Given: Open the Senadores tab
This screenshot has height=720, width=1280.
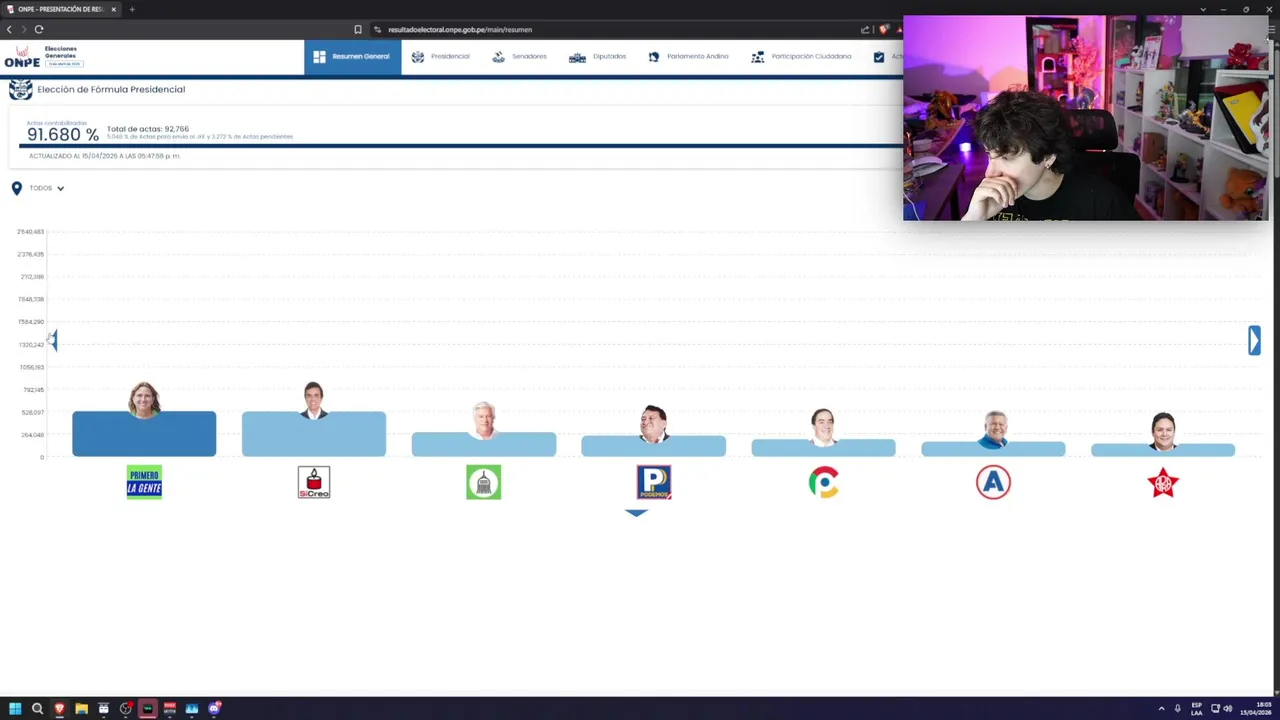Looking at the screenshot, I should point(519,57).
